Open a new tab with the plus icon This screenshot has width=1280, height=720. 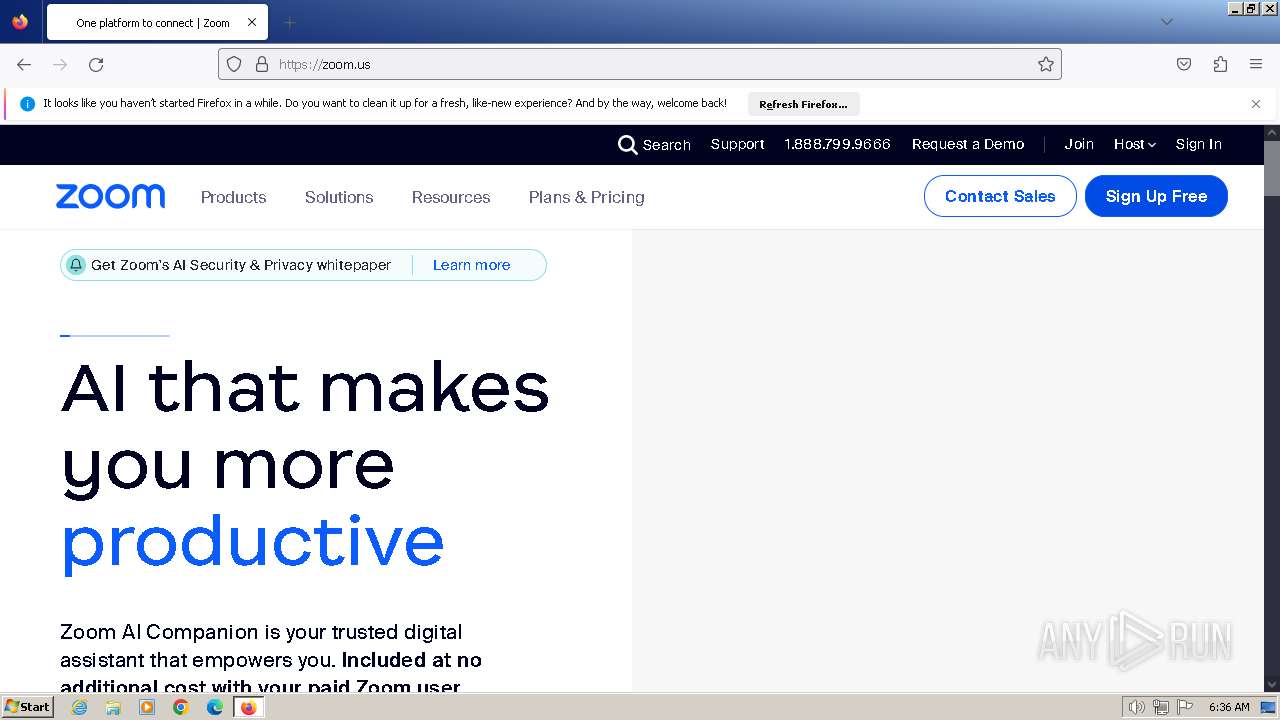(289, 22)
